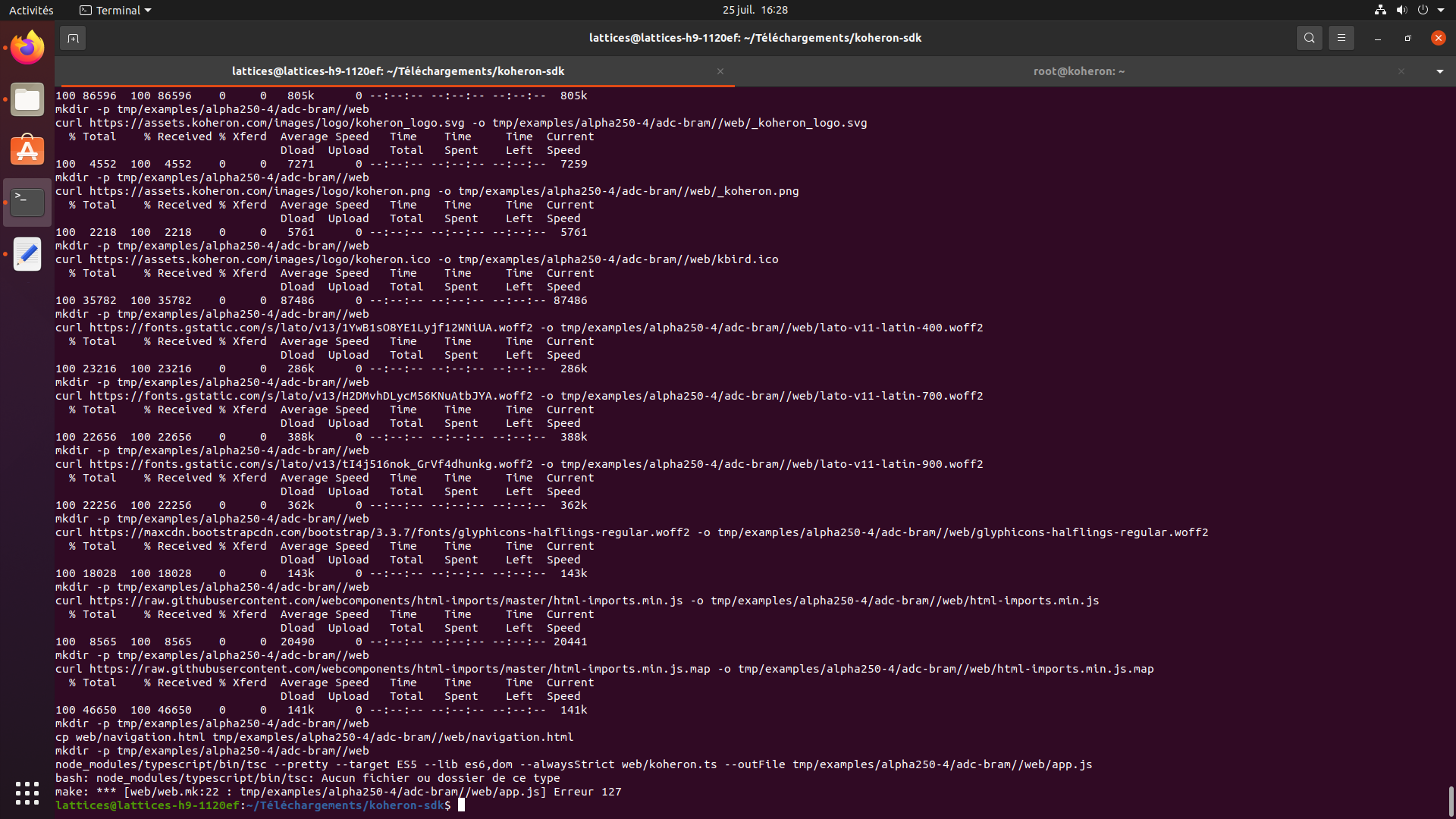1456x819 pixels.
Task: Click the power icon in the top bar
Action: tap(1423, 10)
